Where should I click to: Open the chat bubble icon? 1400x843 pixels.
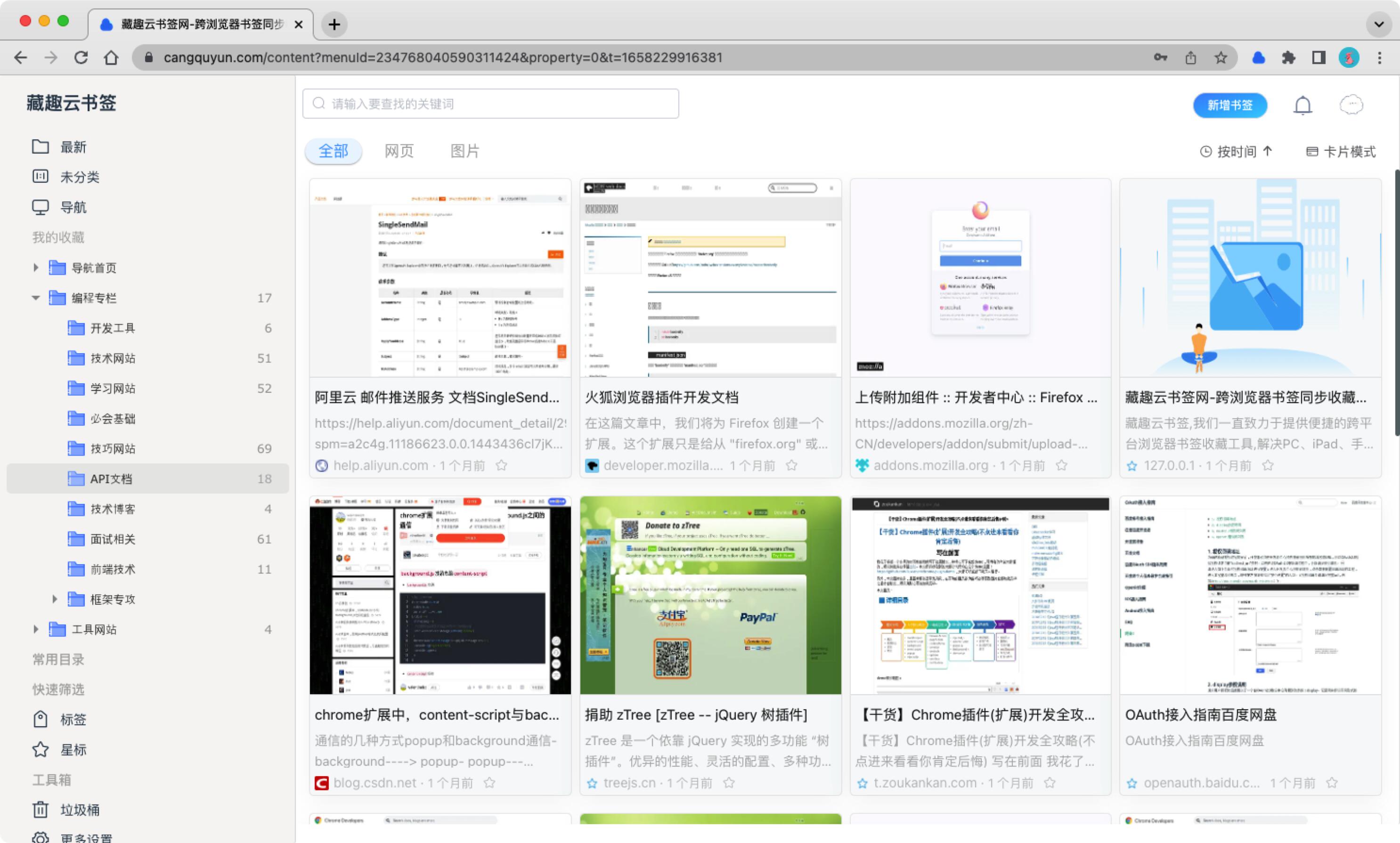[x=1351, y=105]
